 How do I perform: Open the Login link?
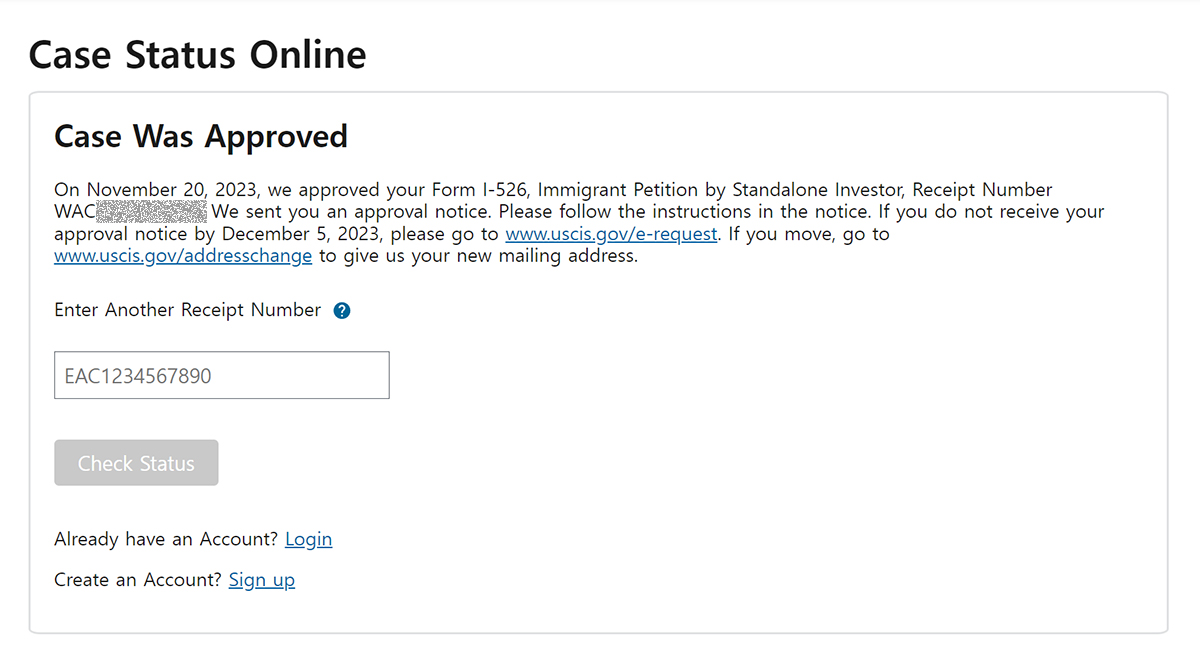pyautogui.click(x=308, y=539)
